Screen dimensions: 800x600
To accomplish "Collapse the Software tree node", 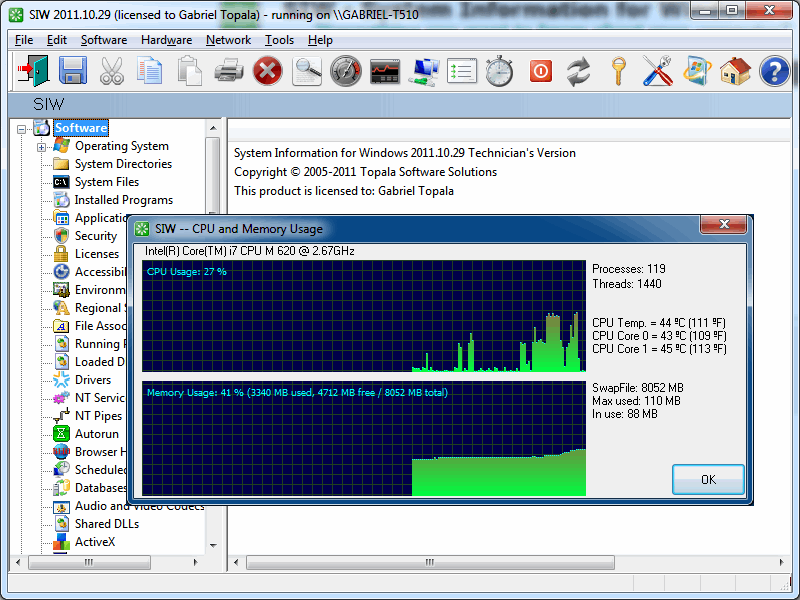I will (x=22, y=128).
